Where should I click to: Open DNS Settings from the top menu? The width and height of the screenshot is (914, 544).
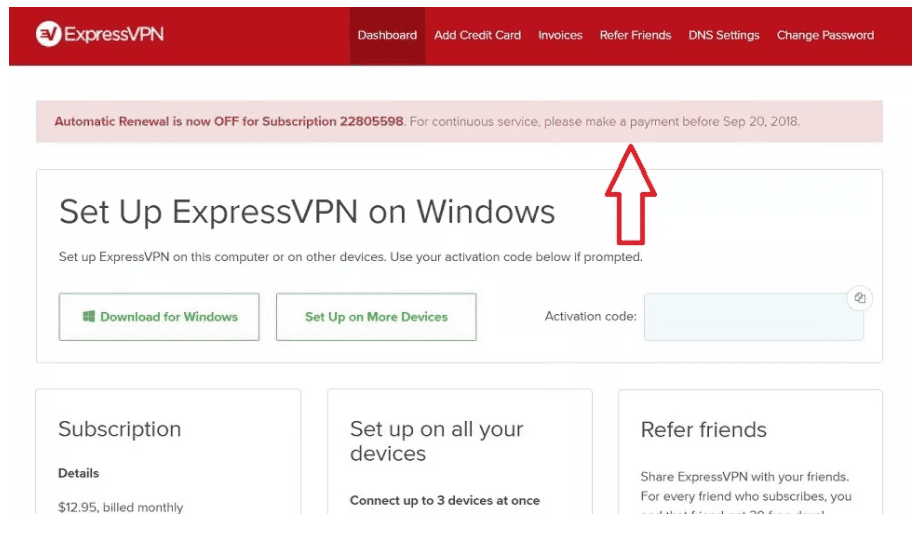[x=724, y=35]
